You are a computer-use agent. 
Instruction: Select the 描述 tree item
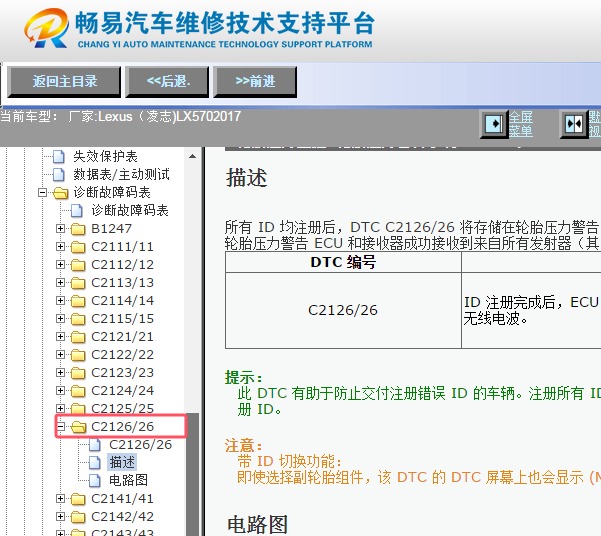pos(122,462)
